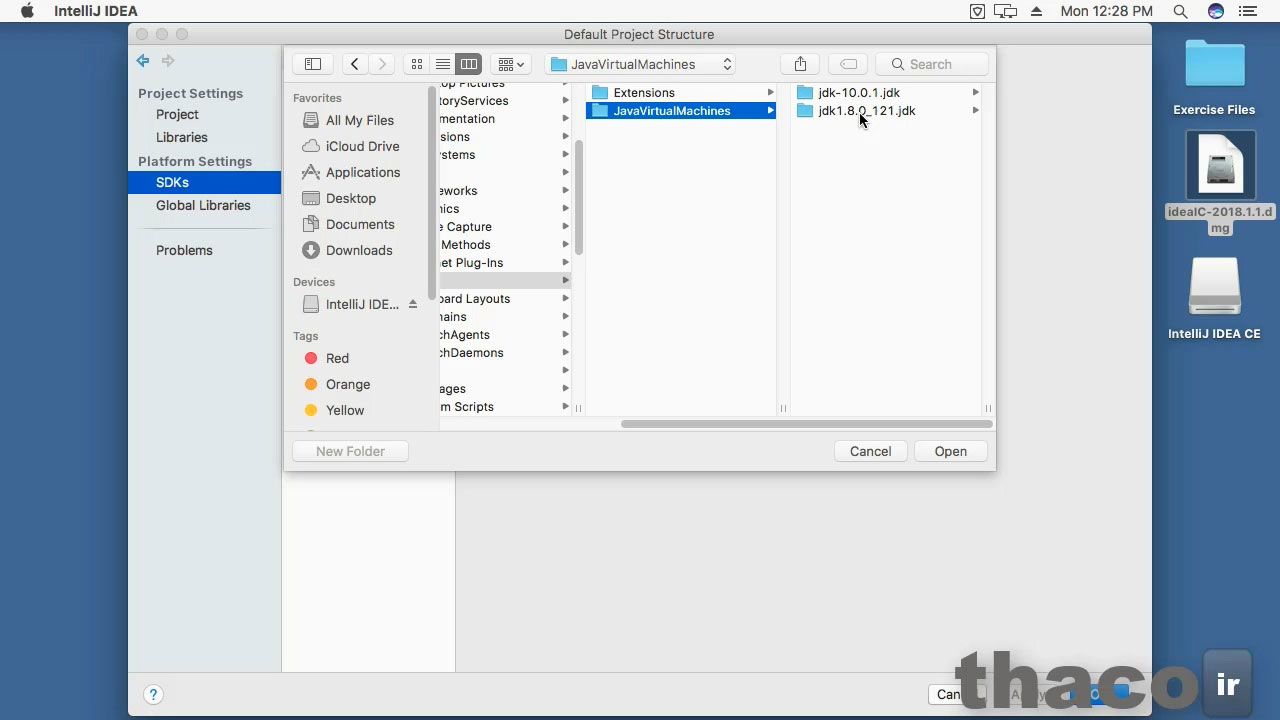The width and height of the screenshot is (1280, 720).
Task: Click the "Capture" row in the first column
Action: [x=505, y=227]
